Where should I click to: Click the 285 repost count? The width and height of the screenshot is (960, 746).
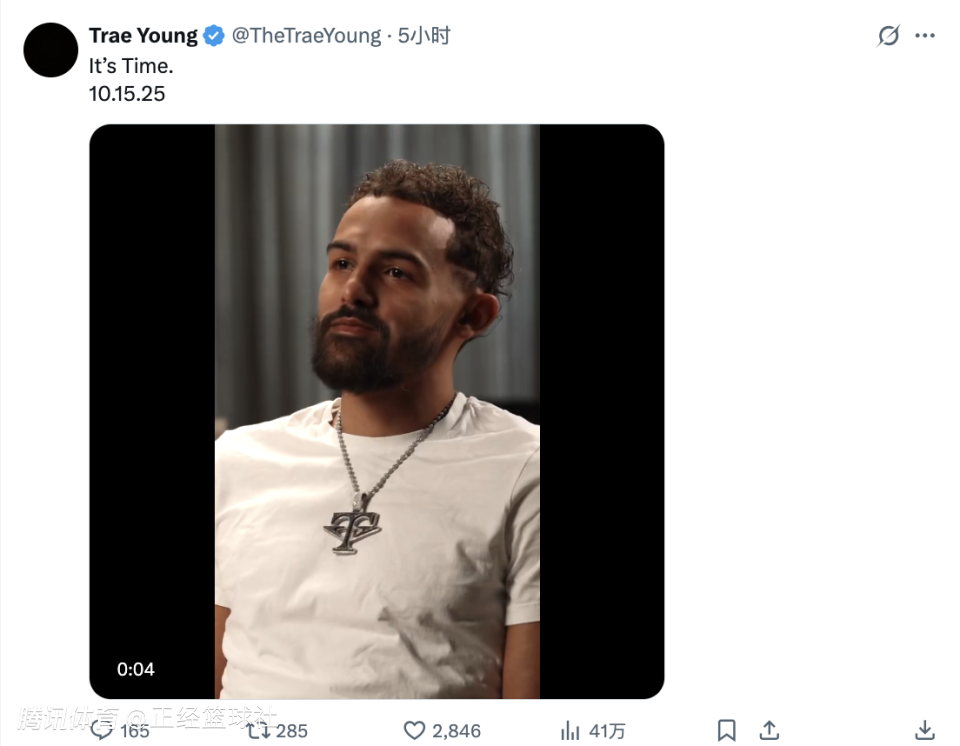coord(291,731)
